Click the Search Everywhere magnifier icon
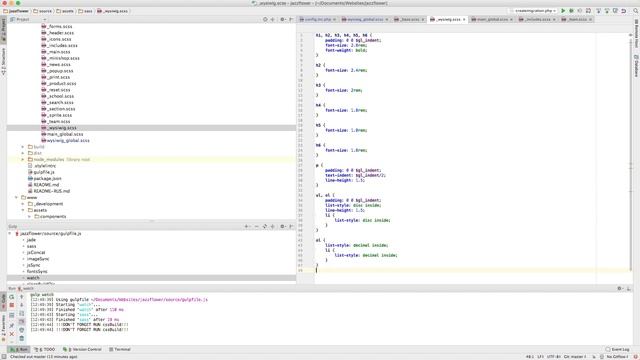This screenshot has width=640, height=360. [x=636, y=11]
